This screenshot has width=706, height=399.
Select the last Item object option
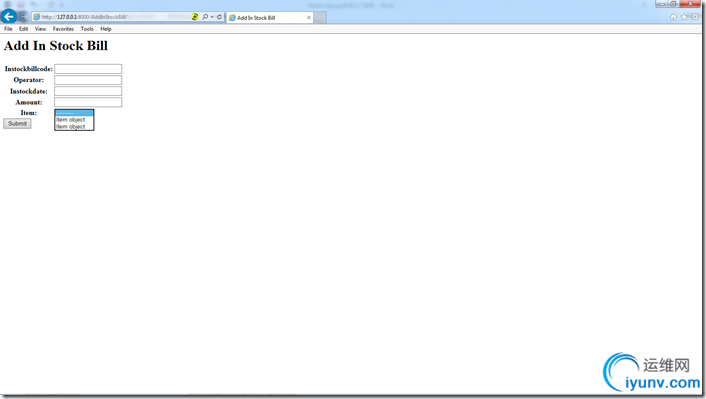[x=74, y=127]
